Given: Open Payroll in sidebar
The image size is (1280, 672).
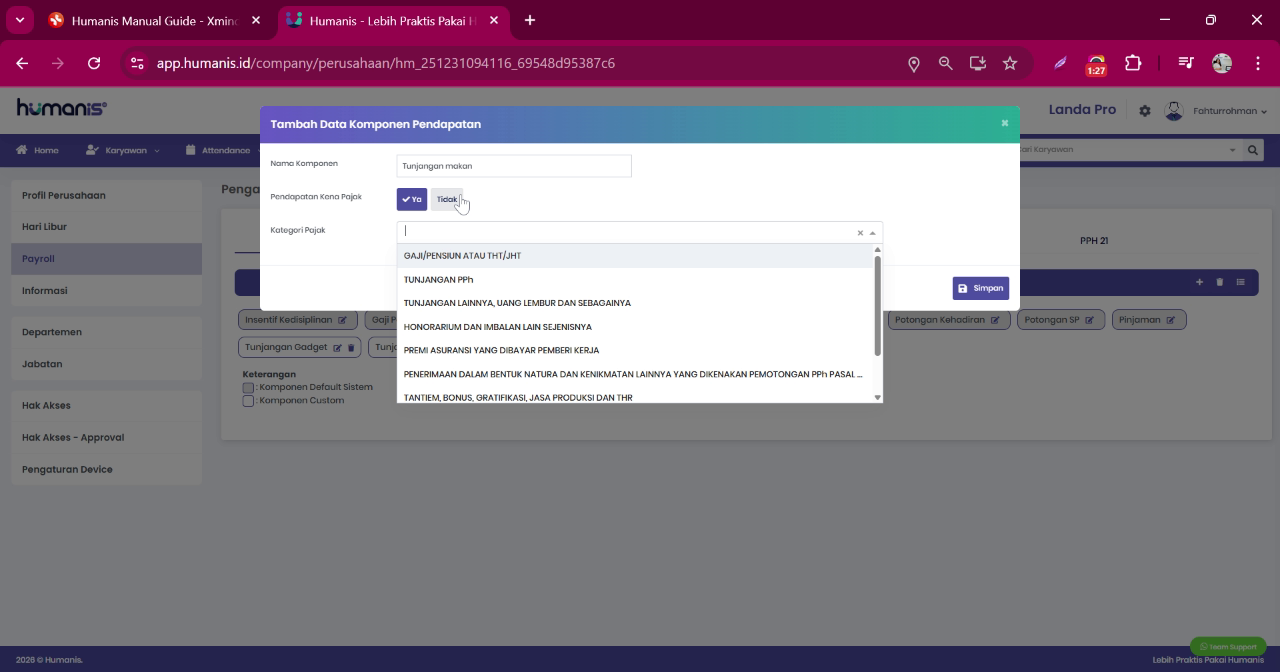Looking at the screenshot, I should [106, 259].
